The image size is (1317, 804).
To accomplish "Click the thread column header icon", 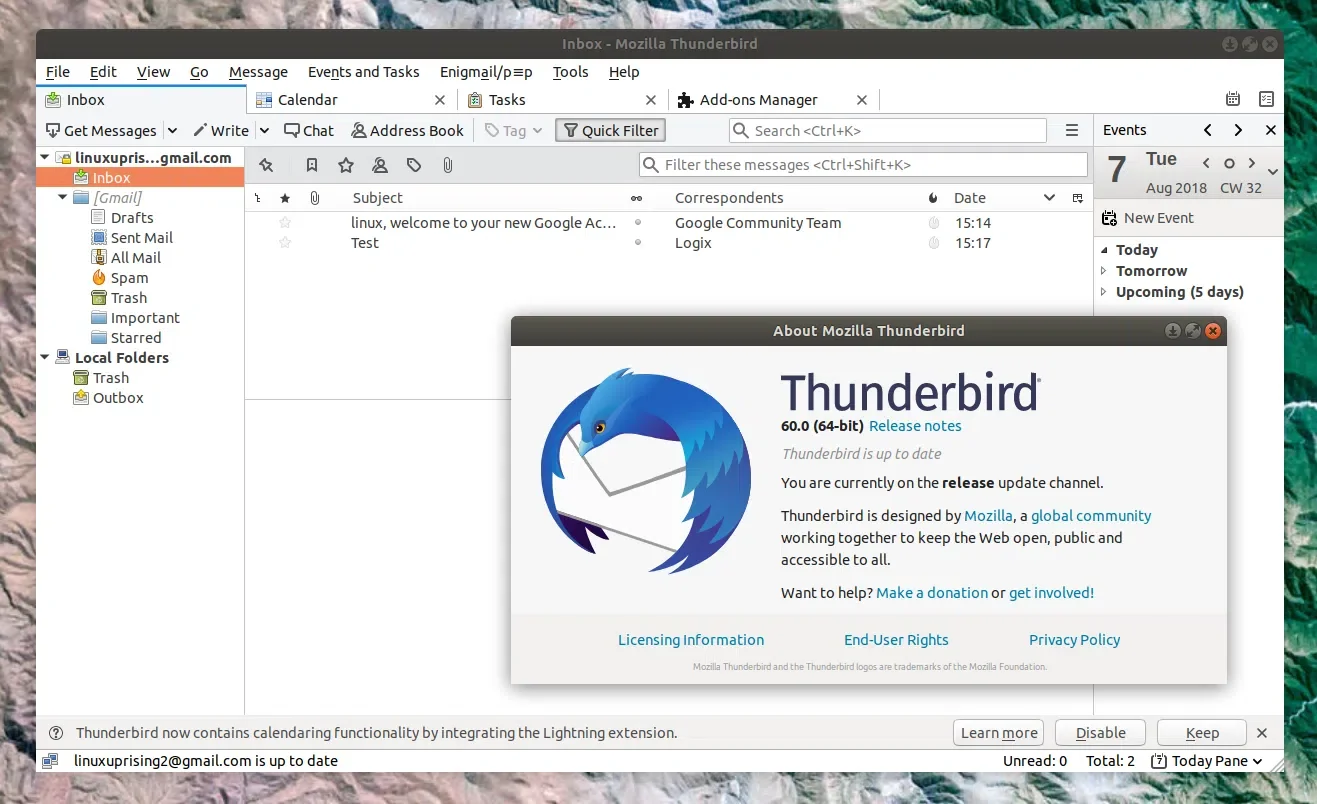I will [x=258, y=198].
